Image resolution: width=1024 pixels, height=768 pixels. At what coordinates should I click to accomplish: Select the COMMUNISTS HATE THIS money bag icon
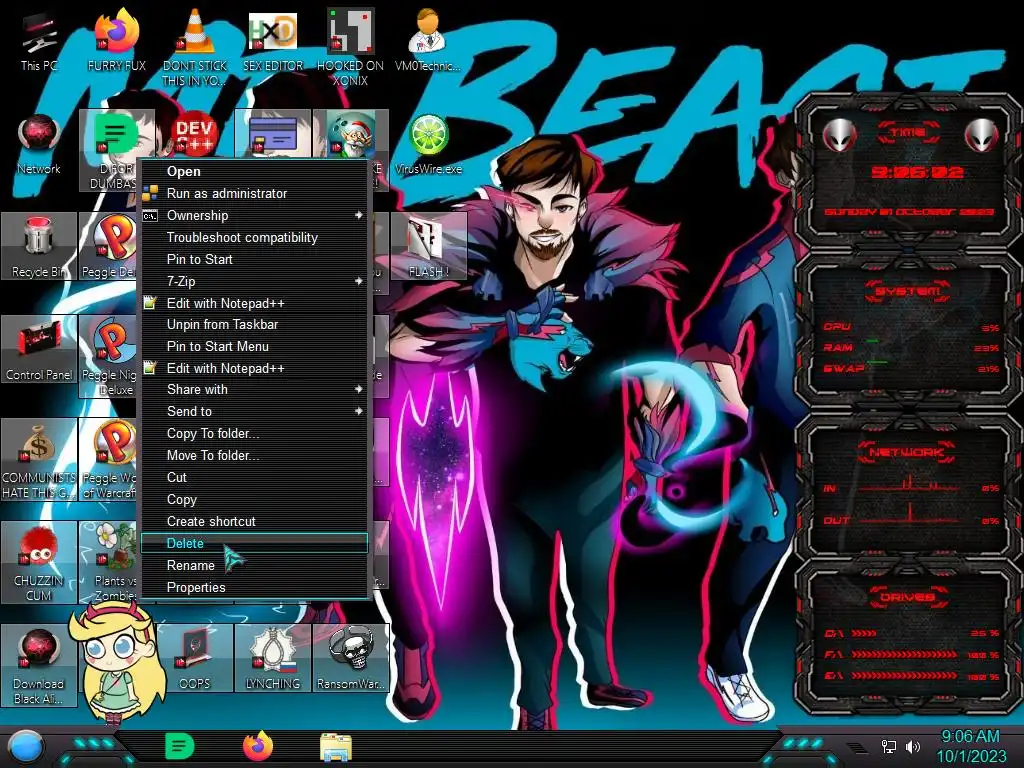pyautogui.click(x=39, y=460)
